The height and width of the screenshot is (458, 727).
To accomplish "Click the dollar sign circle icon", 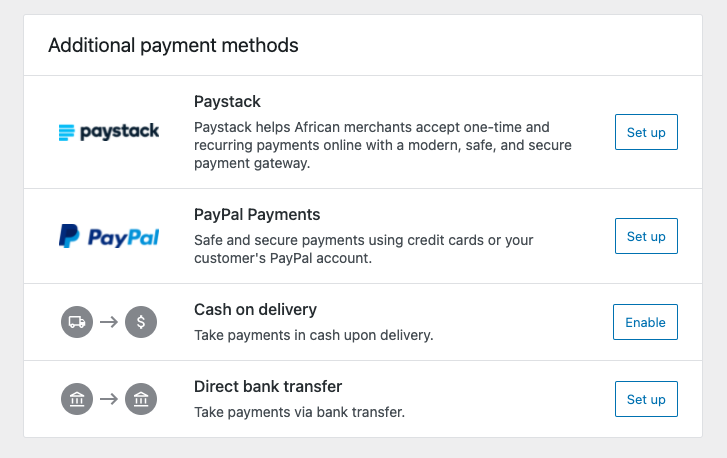I will click(x=141, y=322).
